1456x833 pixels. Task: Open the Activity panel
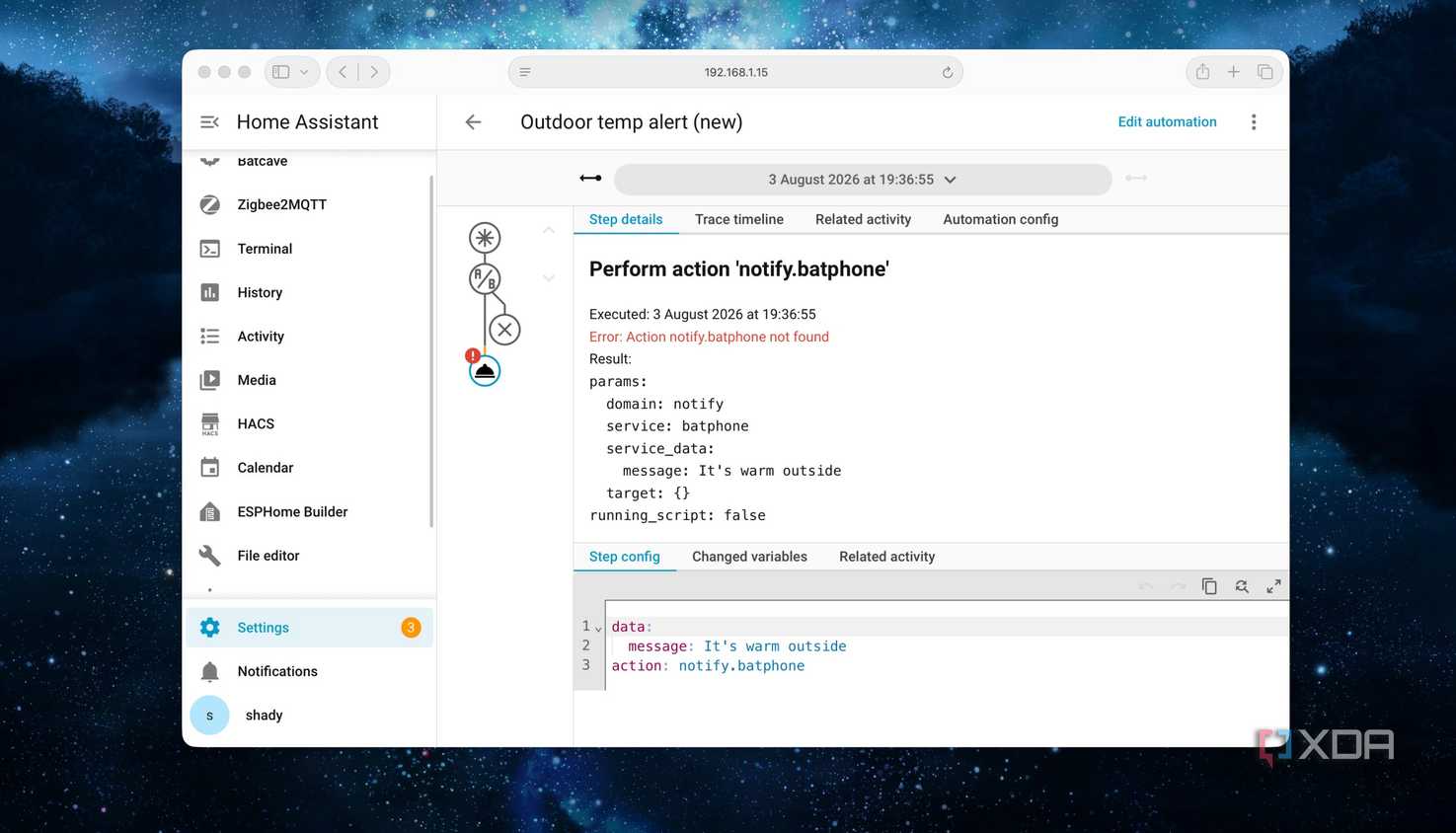pyautogui.click(x=308, y=337)
